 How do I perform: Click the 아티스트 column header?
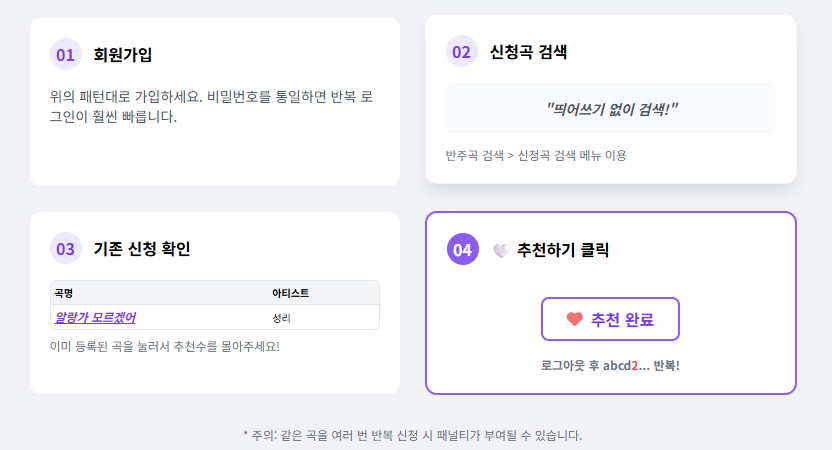click(x=290, y=293)
